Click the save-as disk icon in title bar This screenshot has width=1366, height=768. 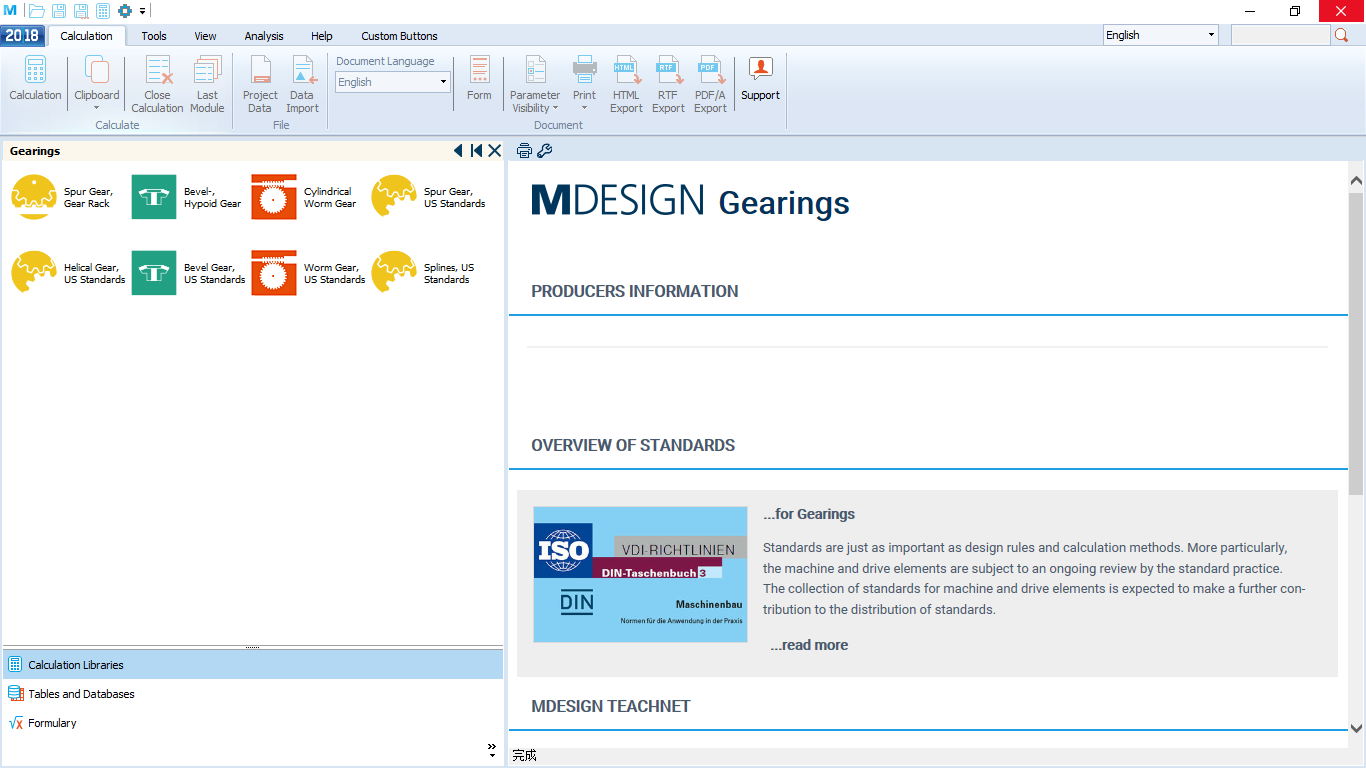tap(81, 11)
